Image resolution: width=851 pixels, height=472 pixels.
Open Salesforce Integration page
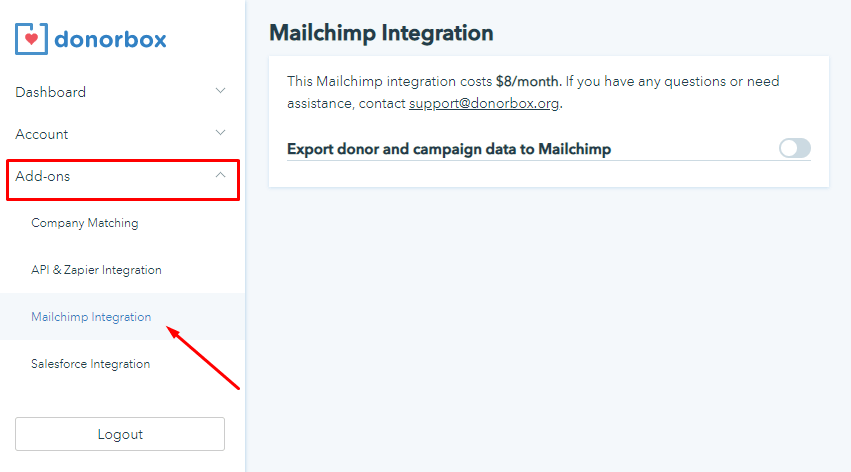tap(91, 364)
